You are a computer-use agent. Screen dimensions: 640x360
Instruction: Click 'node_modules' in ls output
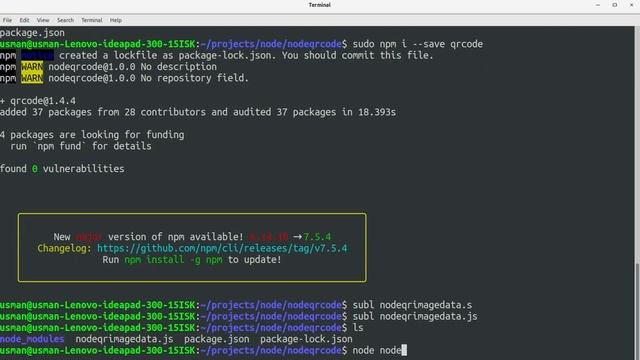click(32, 339)
